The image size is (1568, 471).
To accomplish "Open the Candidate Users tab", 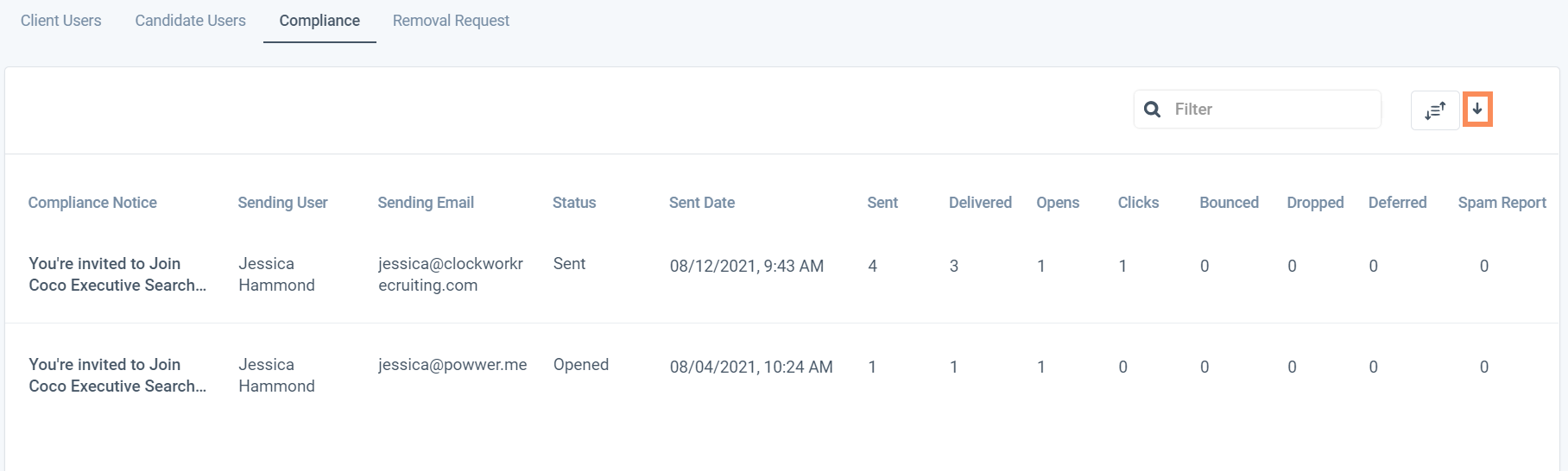I will 190,21.
